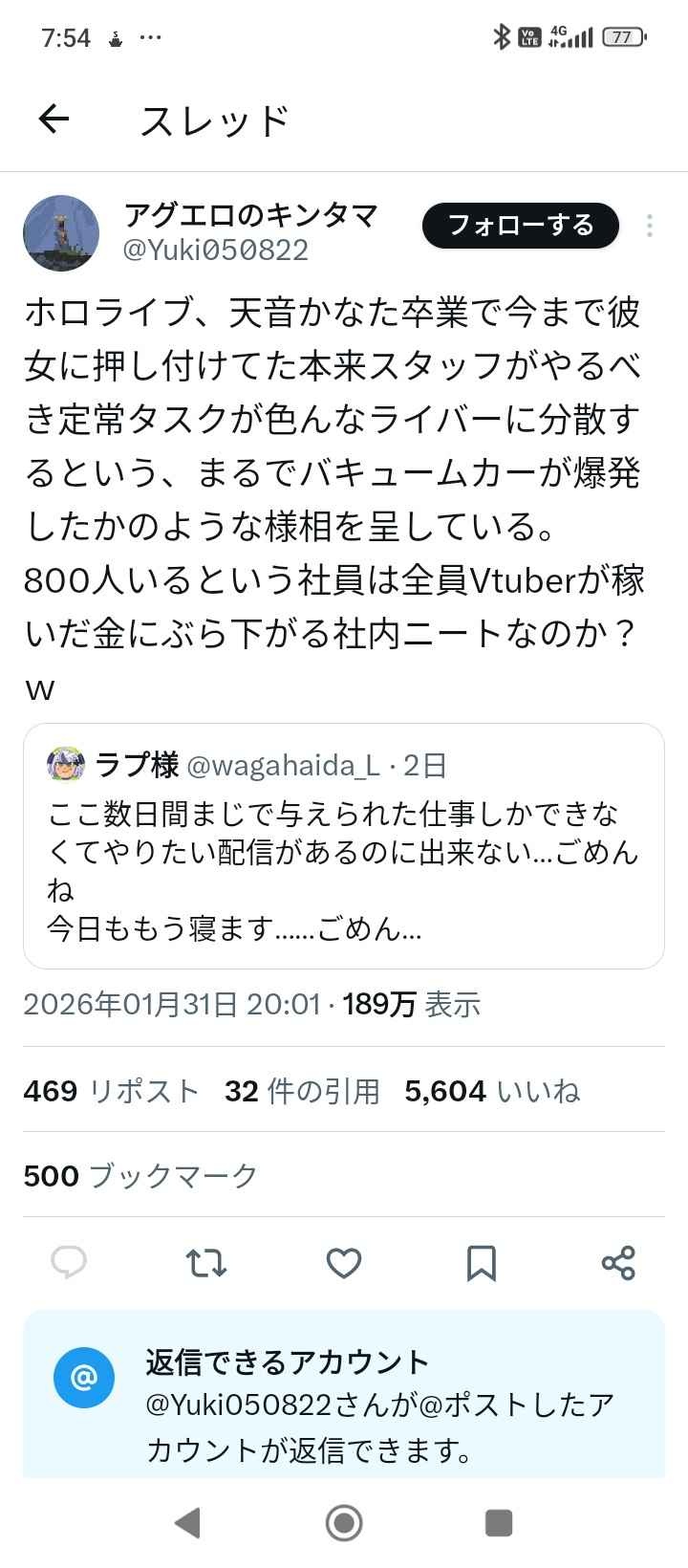Open アグエロのキンタマ profile avatar

point(61,233)
